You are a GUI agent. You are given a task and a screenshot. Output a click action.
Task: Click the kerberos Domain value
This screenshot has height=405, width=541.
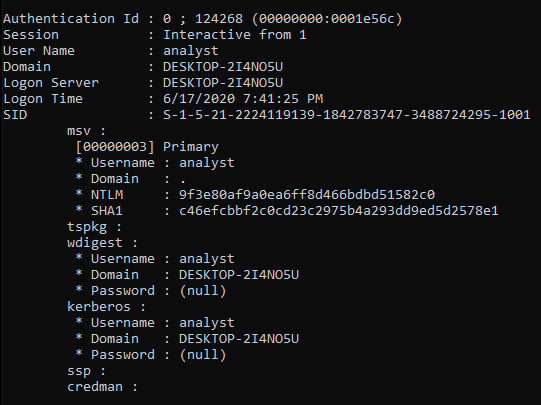[x=239, y=339]
